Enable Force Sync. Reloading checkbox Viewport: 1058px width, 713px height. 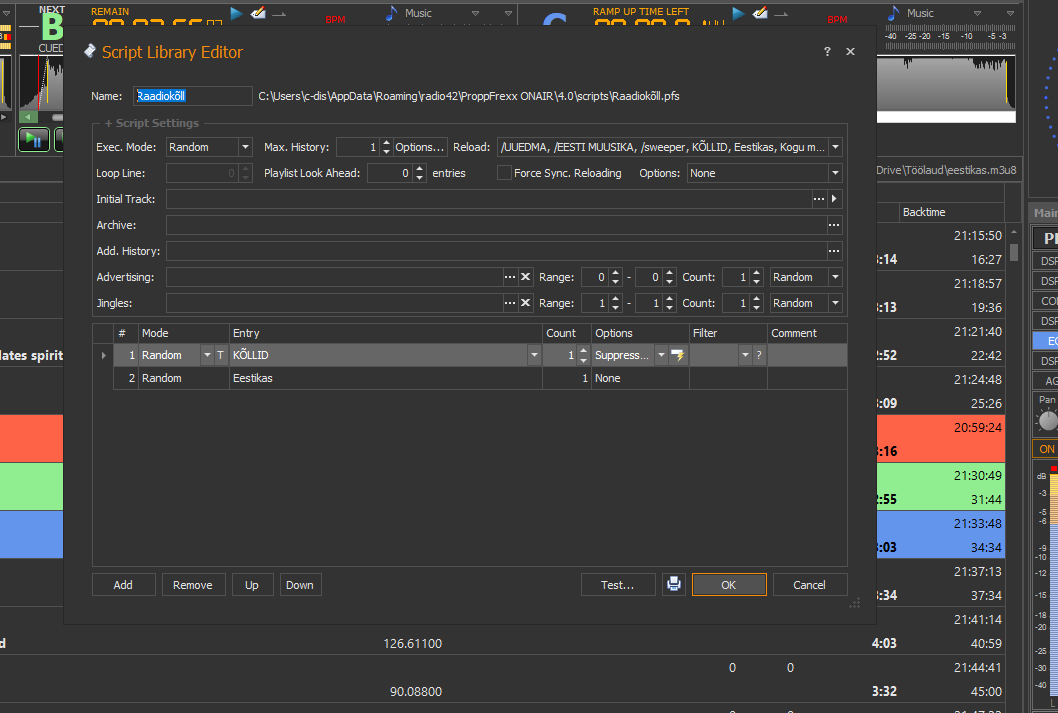click(505, 173)
